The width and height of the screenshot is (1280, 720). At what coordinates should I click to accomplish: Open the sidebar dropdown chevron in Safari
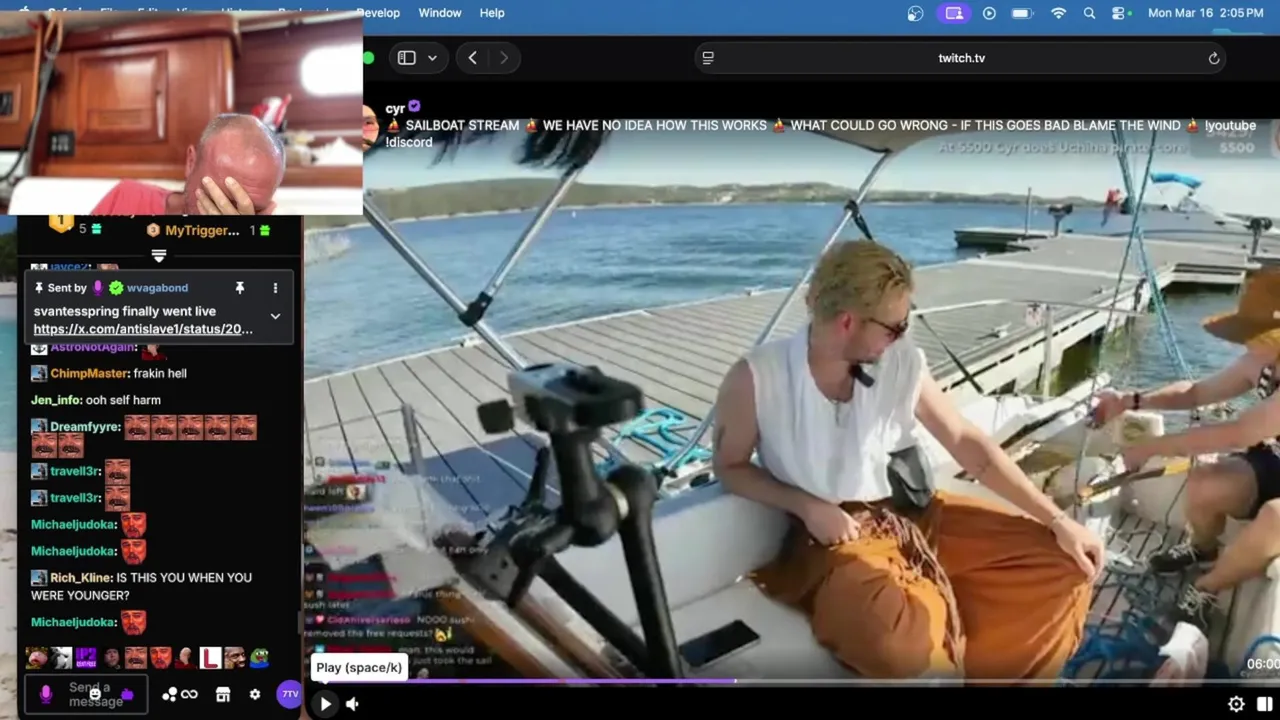pos(432,58)
